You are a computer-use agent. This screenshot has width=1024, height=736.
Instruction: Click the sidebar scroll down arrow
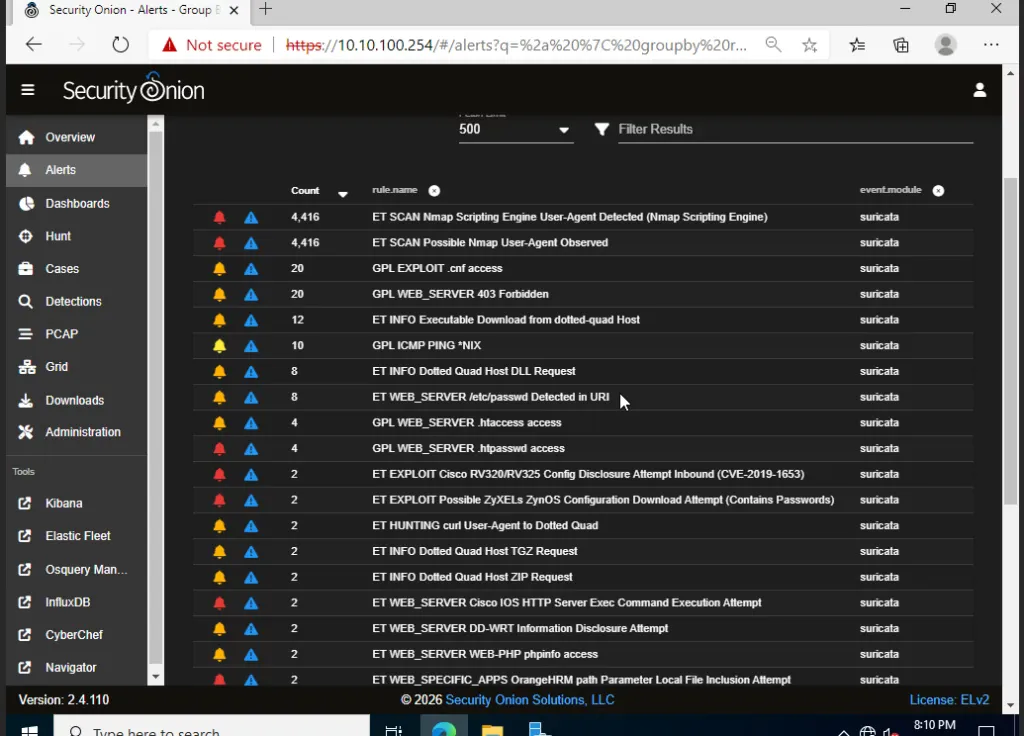tap(155, 677)
